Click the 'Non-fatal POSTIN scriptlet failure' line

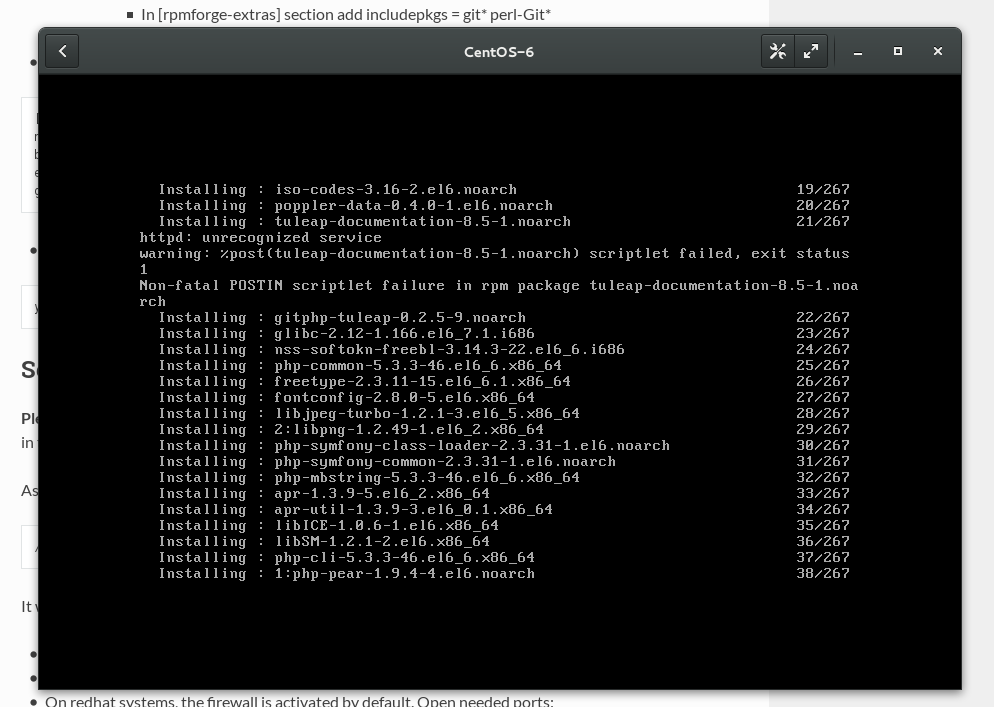click(499, 294)
